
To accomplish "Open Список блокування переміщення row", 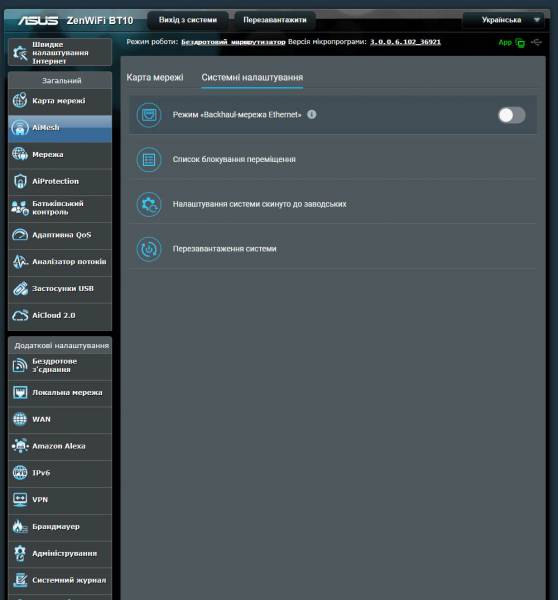I will pyautogui.click(x=332, y=160).
